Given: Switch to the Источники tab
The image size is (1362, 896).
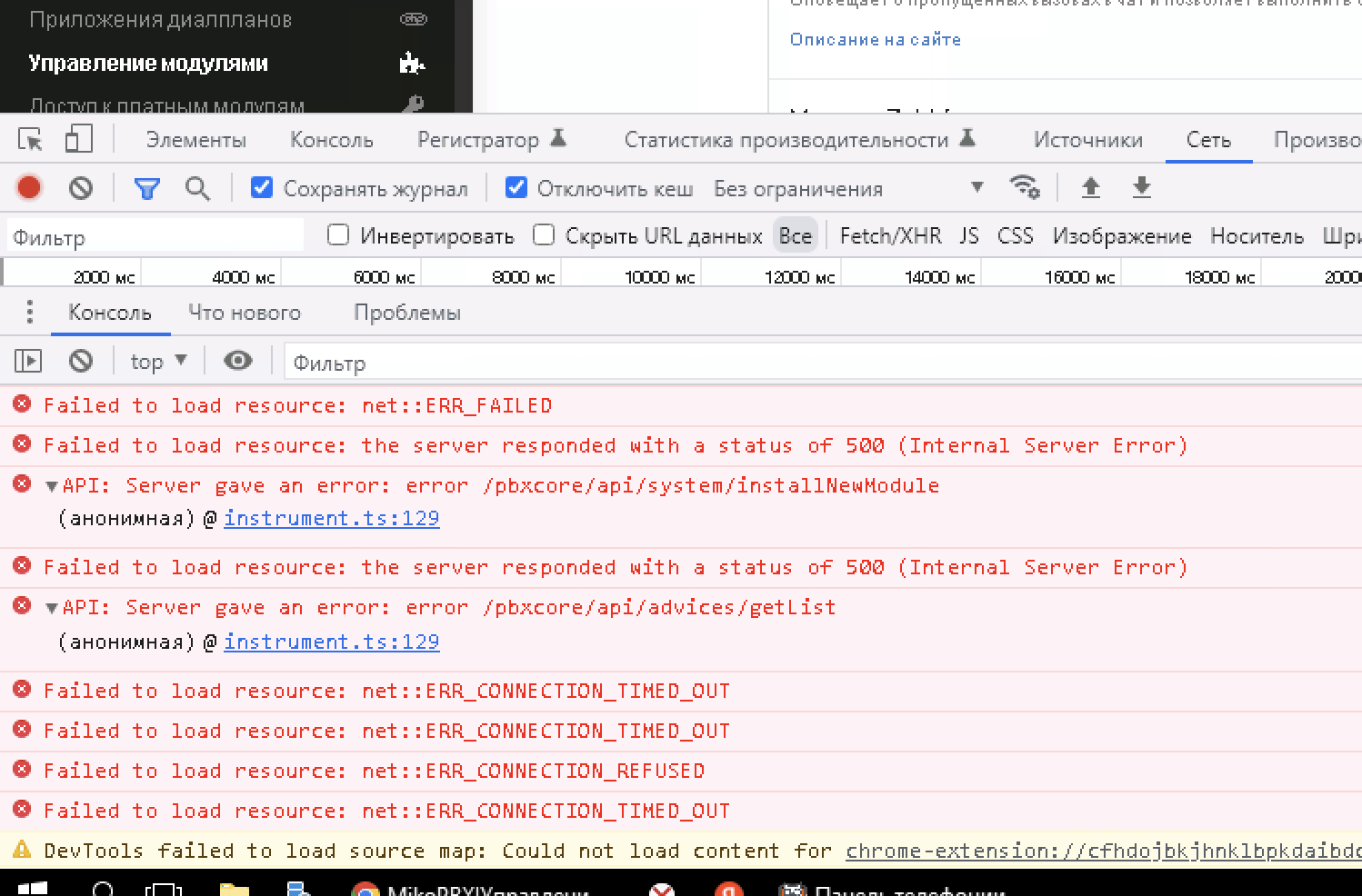Looking at the screenshot, I should pos(1087,139).
